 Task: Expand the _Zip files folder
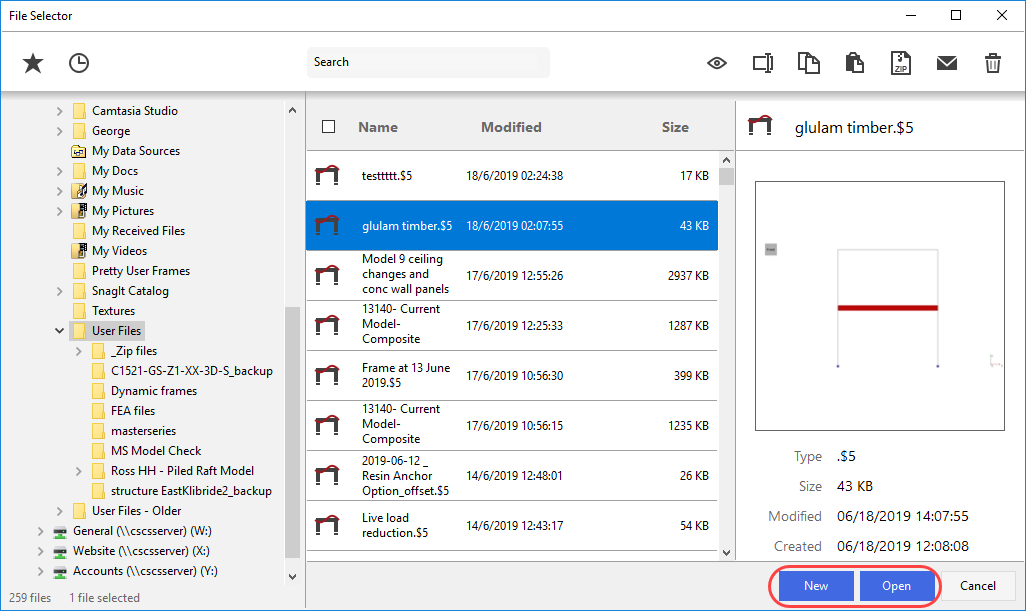[x=79, y=351]
